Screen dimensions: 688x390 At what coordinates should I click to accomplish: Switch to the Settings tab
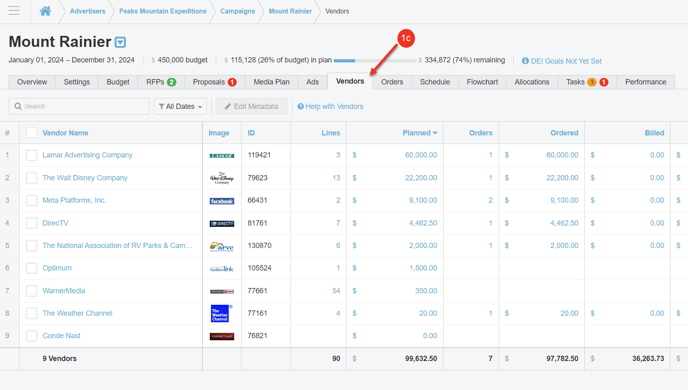[x=77, y=82]
